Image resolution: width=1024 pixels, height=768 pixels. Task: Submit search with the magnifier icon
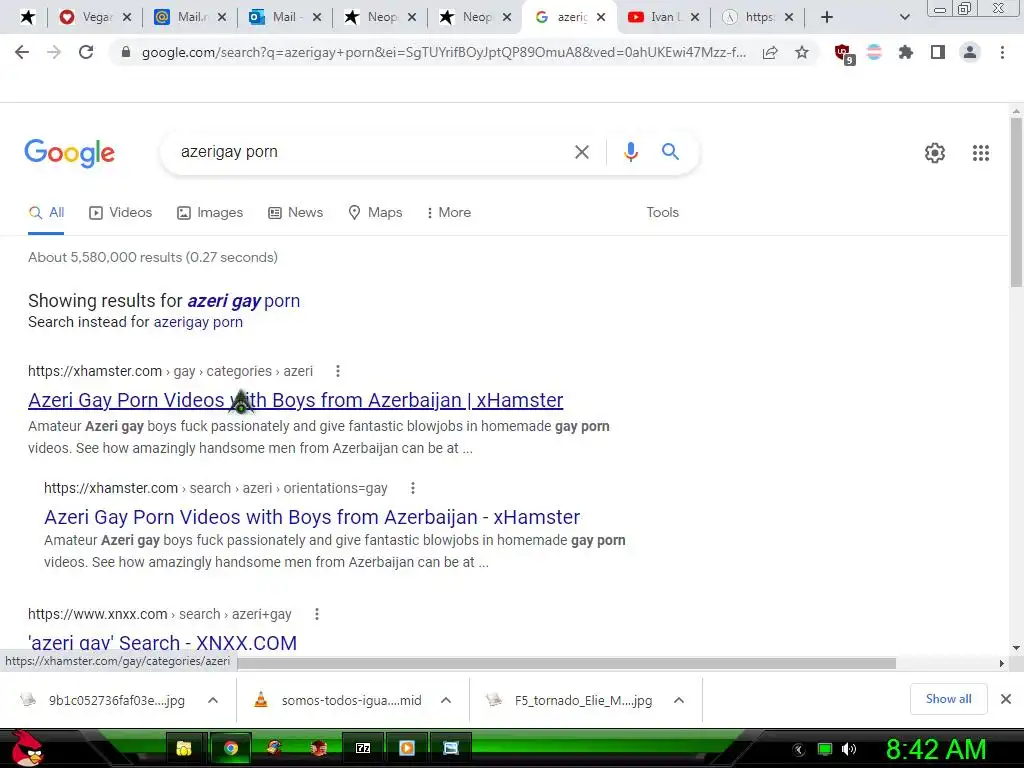(670, 152)
